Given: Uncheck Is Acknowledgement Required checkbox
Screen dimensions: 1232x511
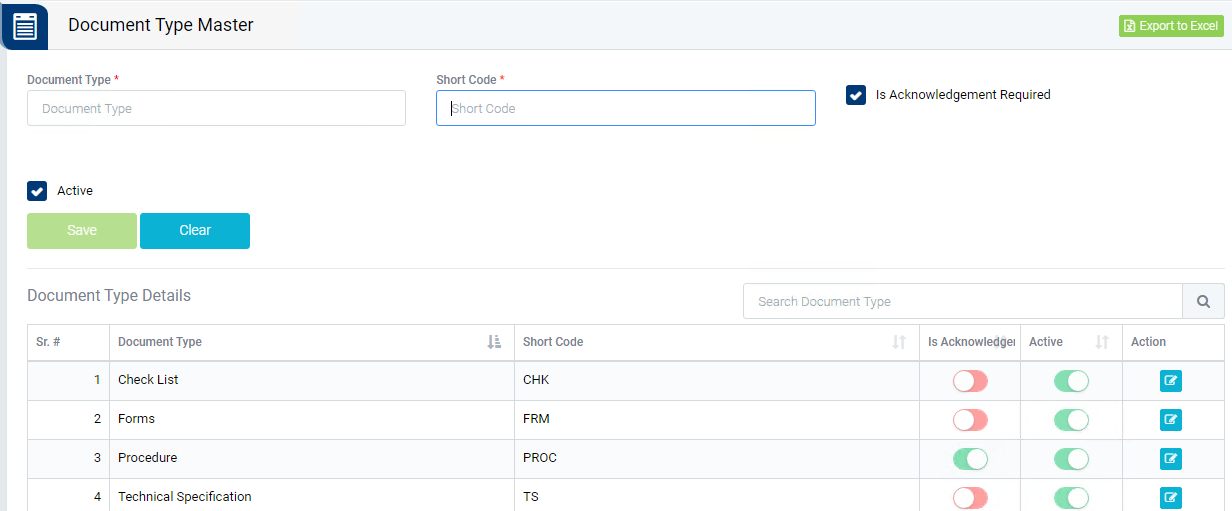Looking at the screenshot, I should (856, 95).
